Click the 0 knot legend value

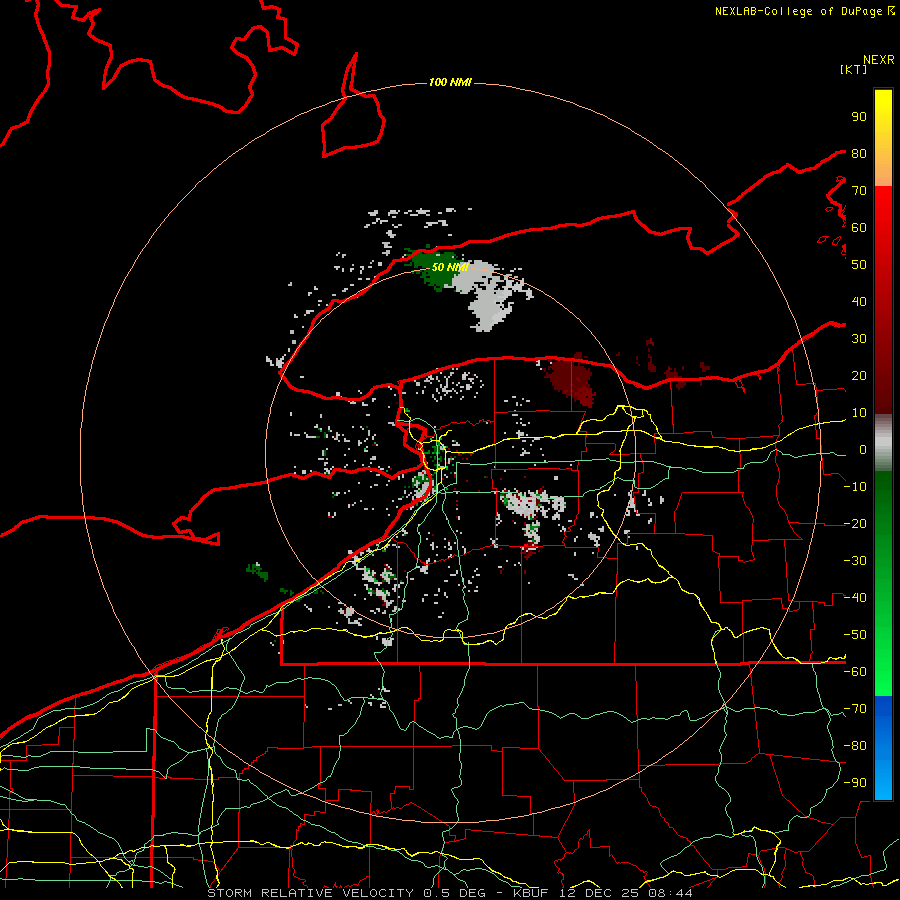pyautogui.click(x=862, y=449)
